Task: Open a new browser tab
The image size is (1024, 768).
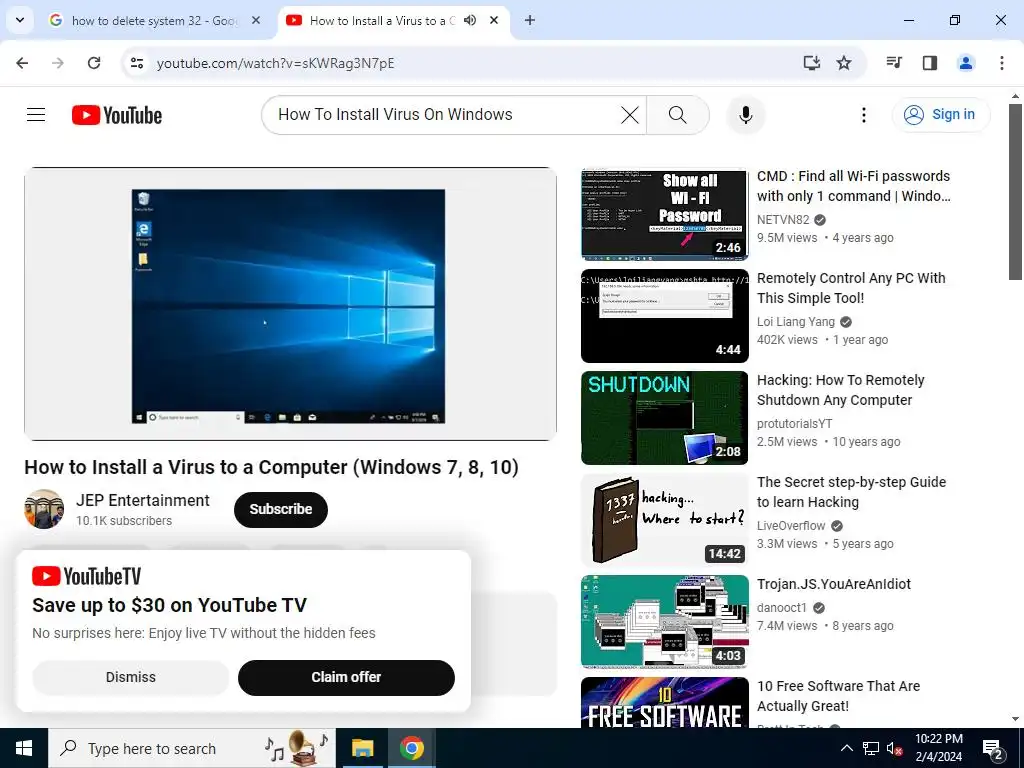Action: tap(530, 21)
